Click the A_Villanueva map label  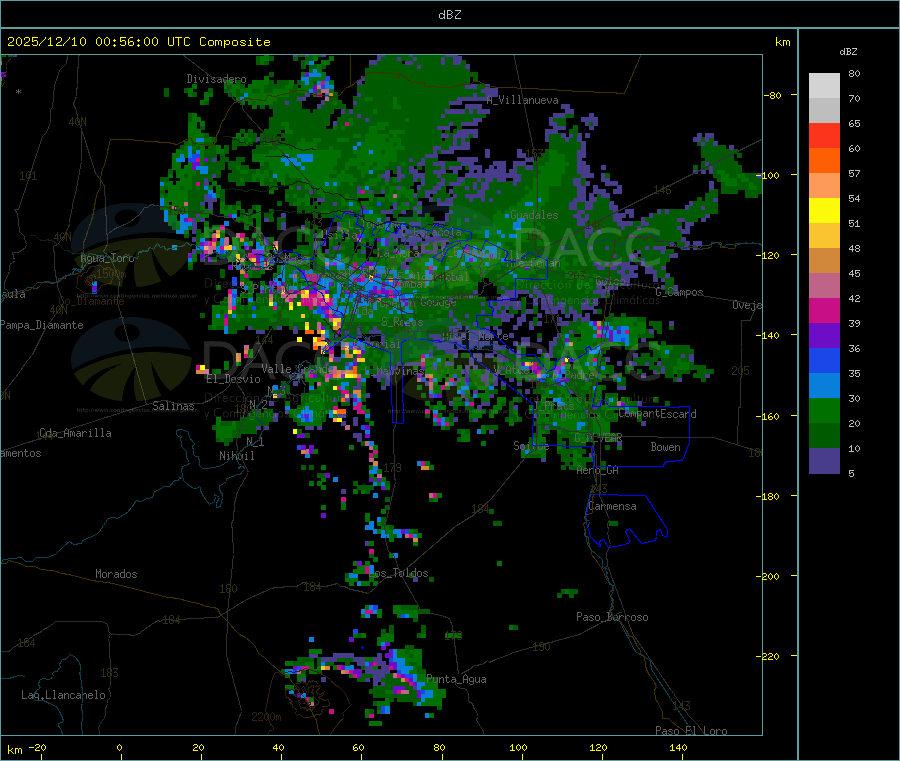coord(522,100)
